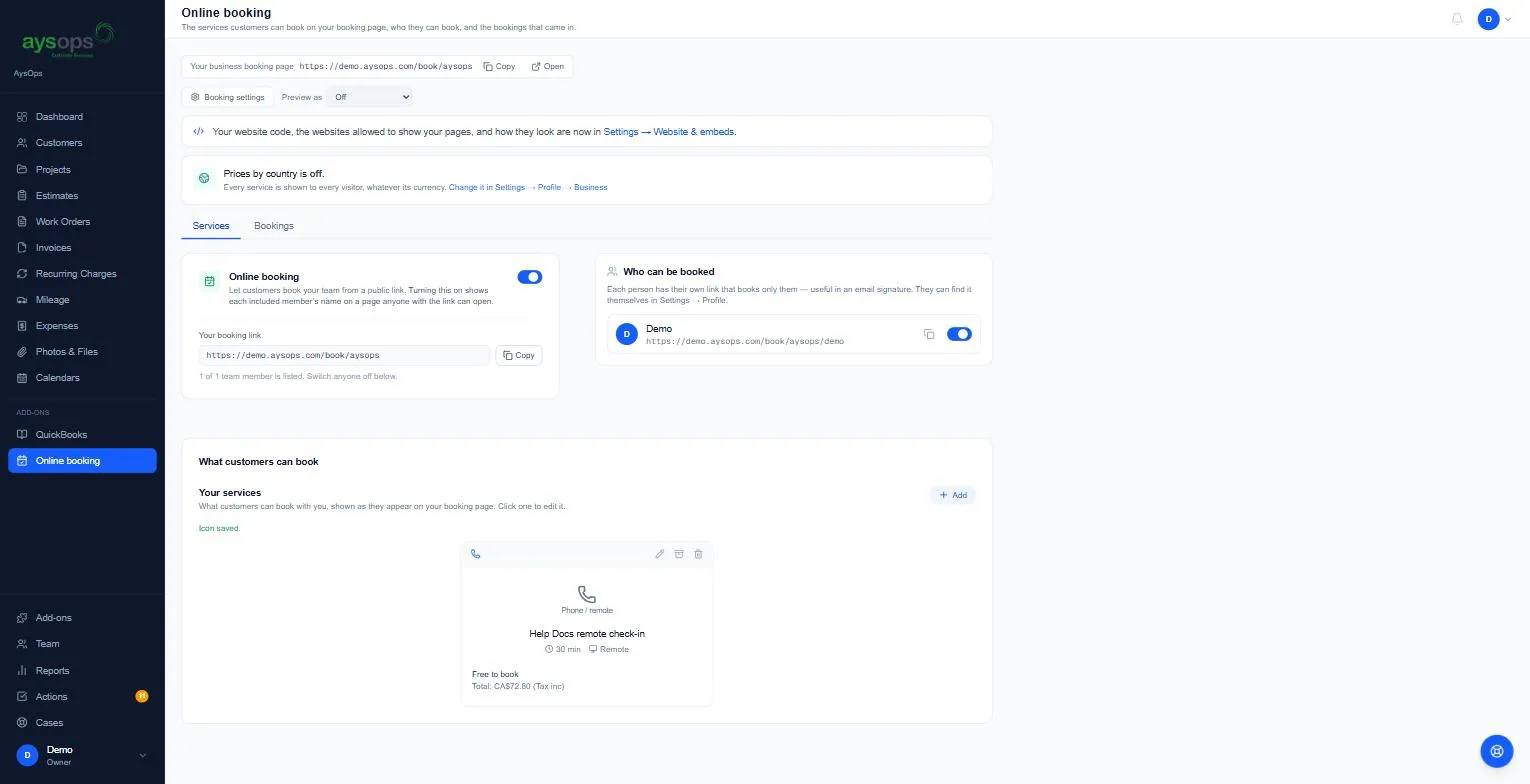The image size is (1530, 784).
Task: Select the Services tab
Action: coord(211,226)
